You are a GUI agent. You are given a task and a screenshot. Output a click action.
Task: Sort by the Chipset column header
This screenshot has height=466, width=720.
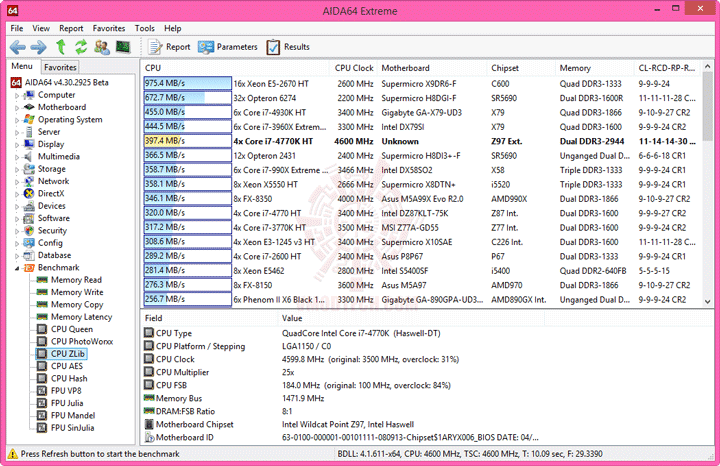pyautogui.click(x=521, y=68)
